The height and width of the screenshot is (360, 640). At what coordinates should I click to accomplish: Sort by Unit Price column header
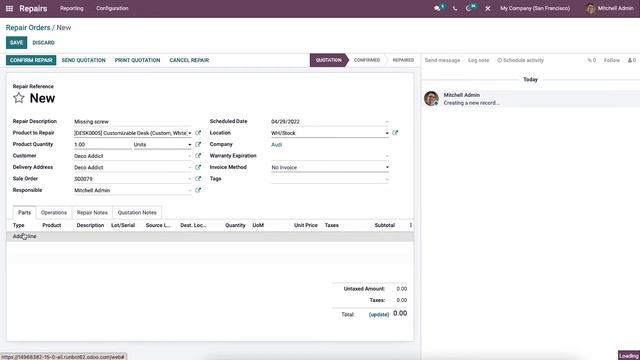pos(306,225)
